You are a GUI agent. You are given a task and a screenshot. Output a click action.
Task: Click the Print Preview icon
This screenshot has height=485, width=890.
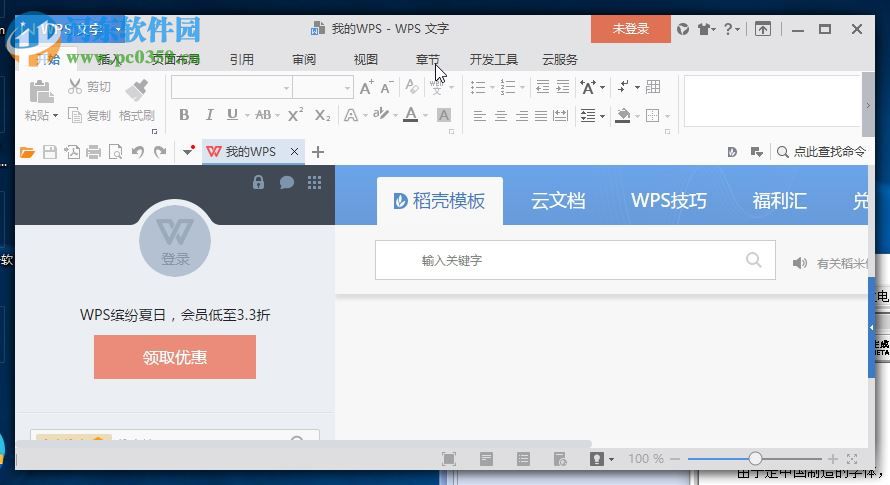pos(115,152)
